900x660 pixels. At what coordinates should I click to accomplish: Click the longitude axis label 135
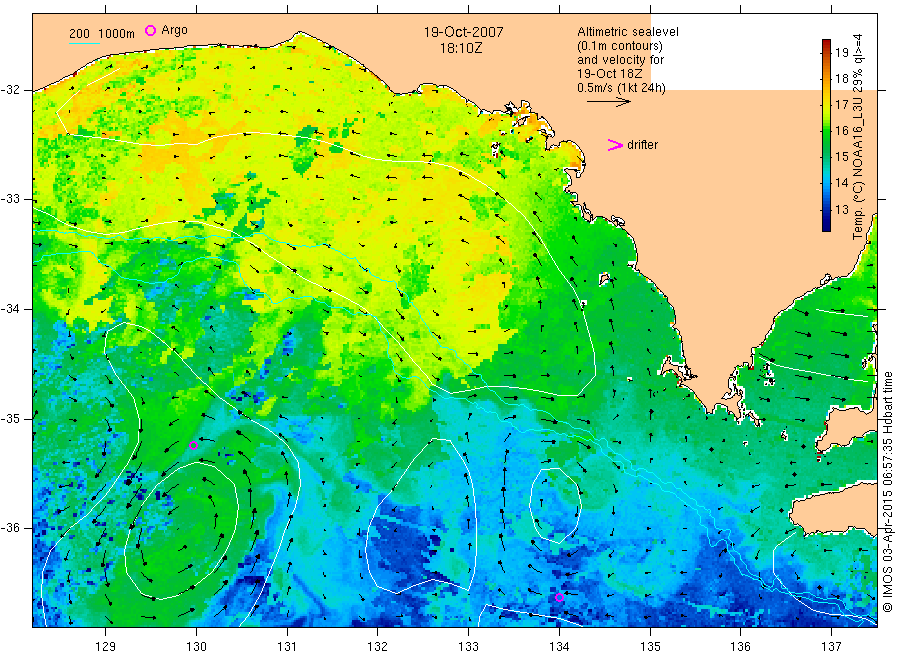(x=650, y=647)
